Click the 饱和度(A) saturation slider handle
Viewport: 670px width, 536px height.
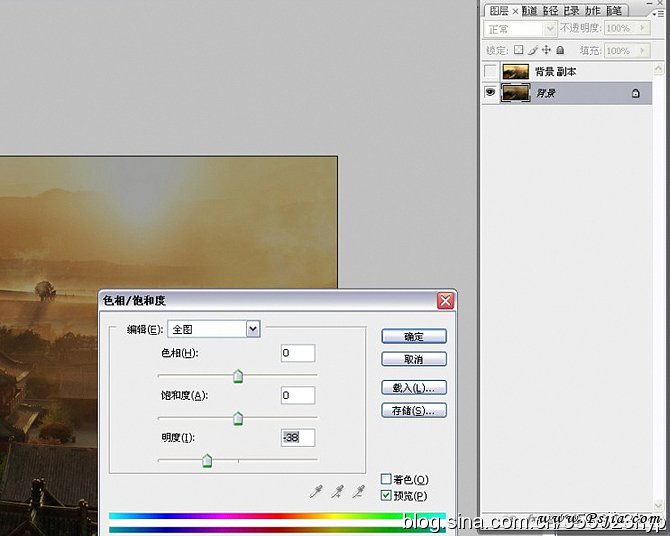pyautogui.click(x=238, y=418)
